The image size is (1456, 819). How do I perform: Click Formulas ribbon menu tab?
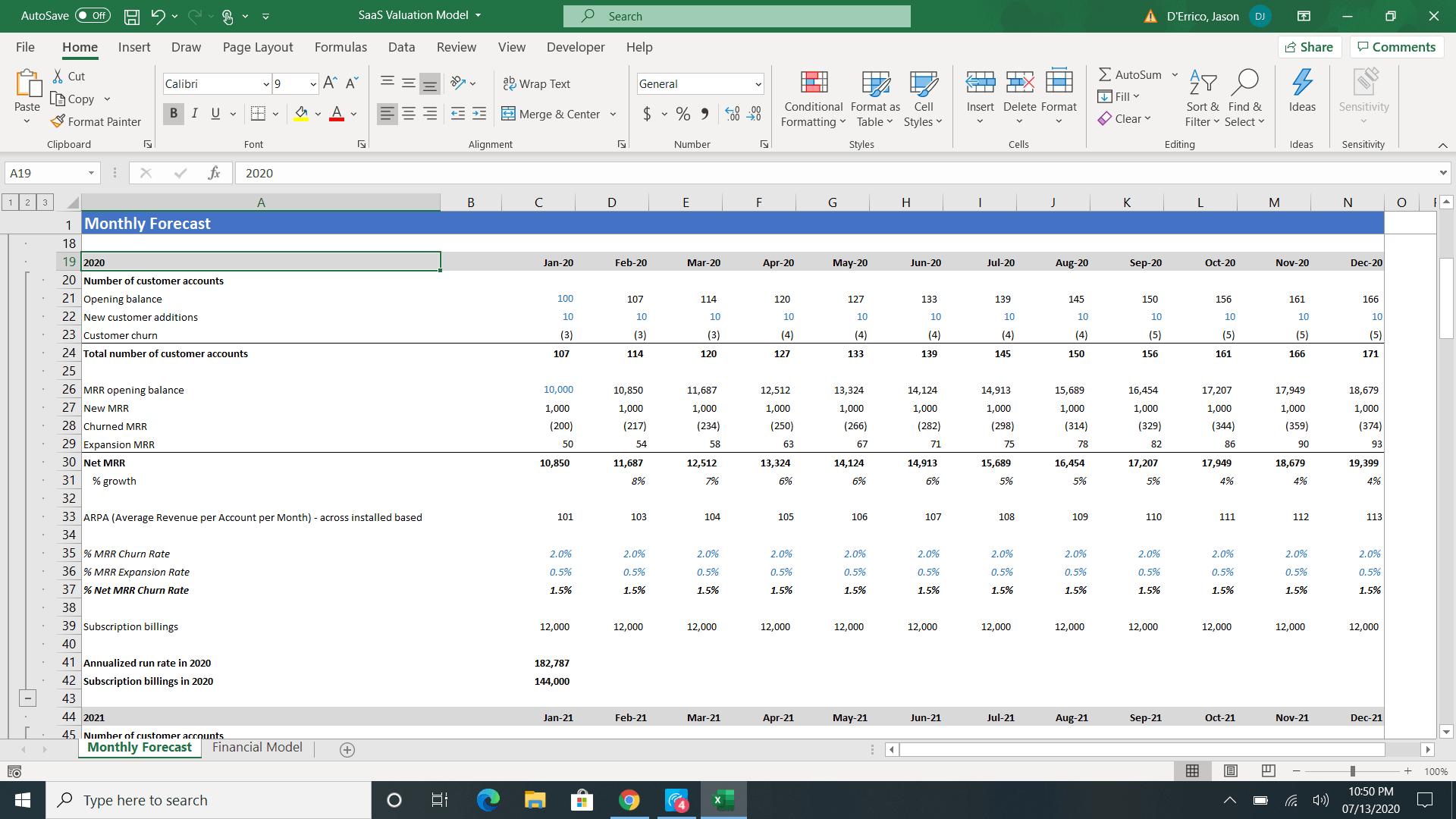340,47
